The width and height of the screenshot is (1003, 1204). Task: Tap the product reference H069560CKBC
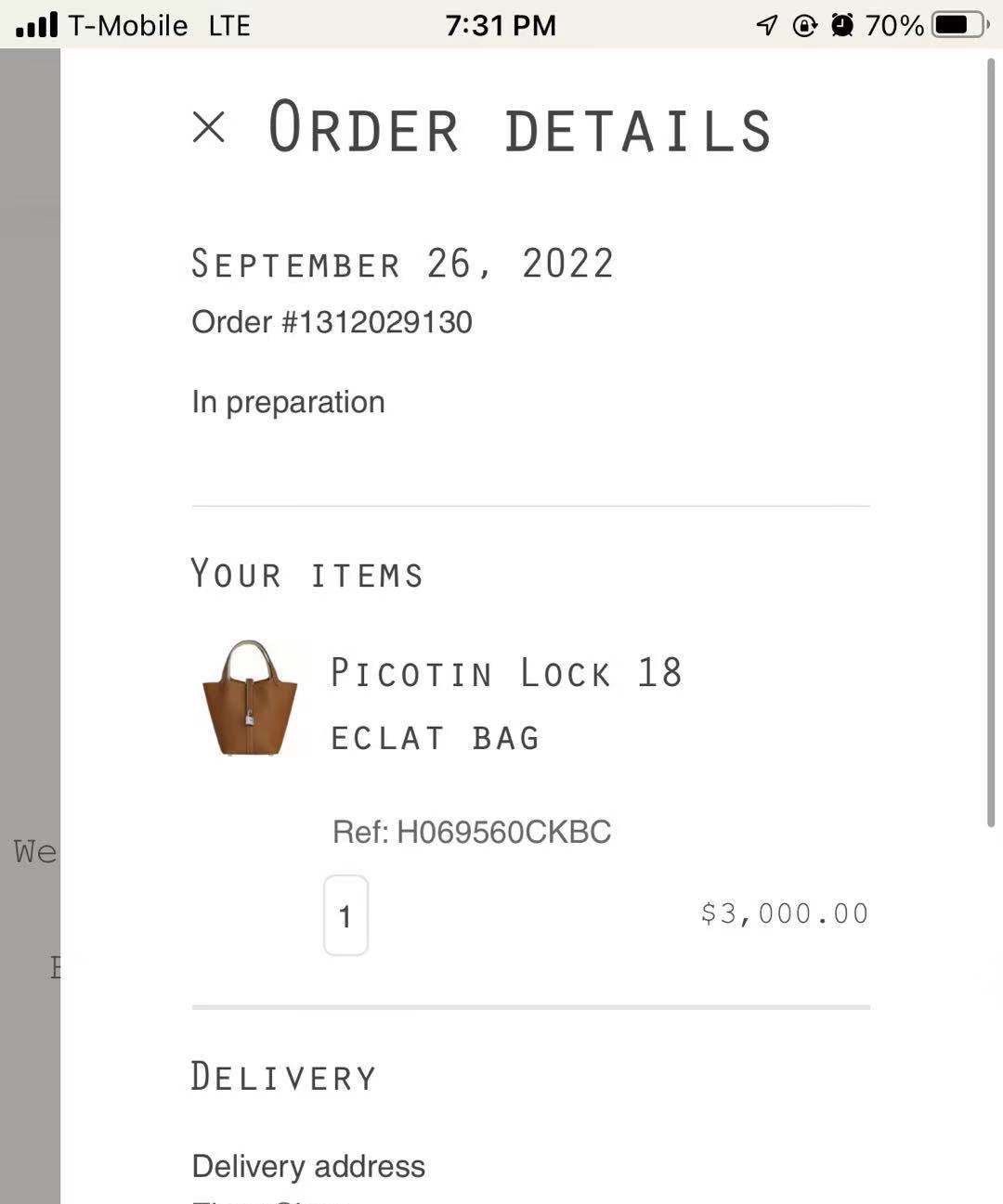click(472, 832)
